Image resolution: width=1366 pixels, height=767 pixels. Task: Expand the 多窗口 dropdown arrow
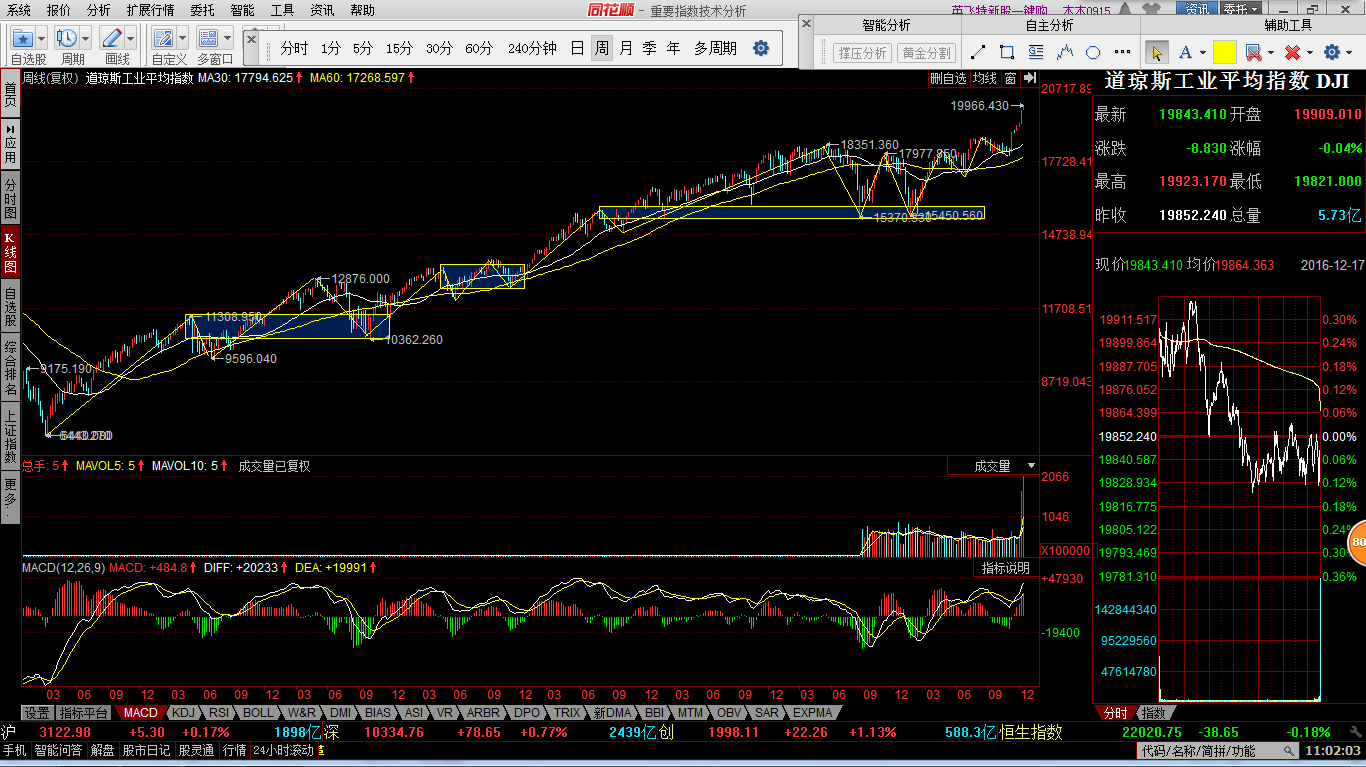(x=228, y=39)
